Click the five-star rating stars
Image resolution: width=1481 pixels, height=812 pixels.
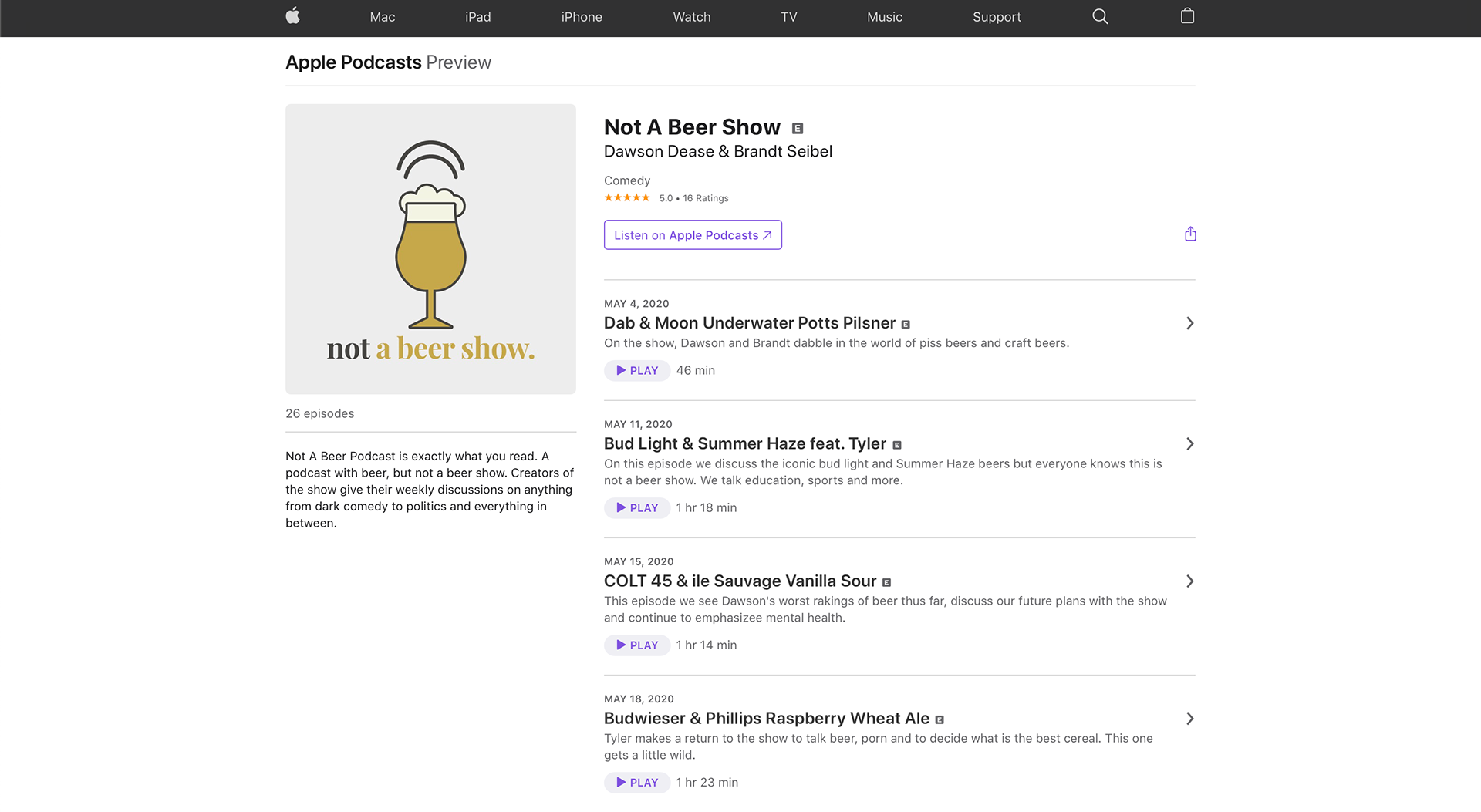pyautogui.click(x=627, y=198)
